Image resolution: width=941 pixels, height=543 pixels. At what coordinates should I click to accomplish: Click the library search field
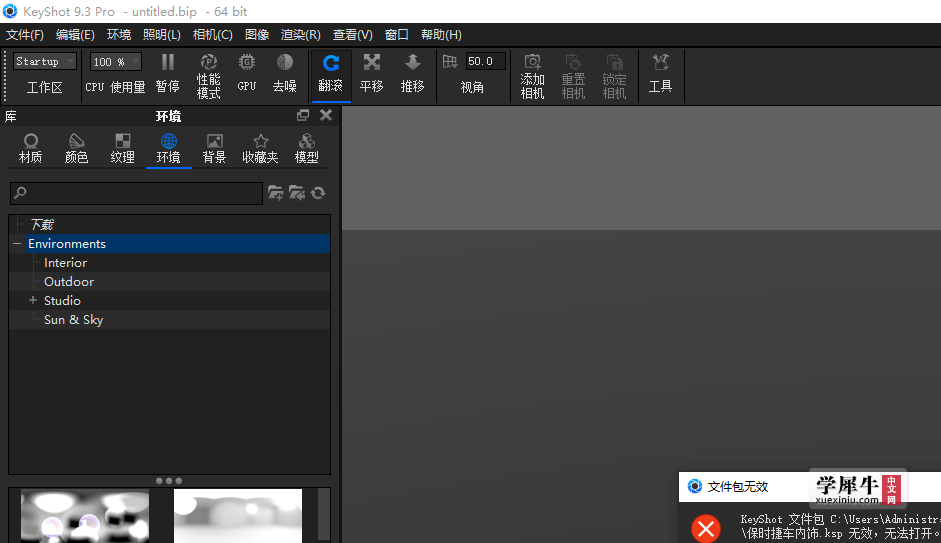click(x=136, y=193)
